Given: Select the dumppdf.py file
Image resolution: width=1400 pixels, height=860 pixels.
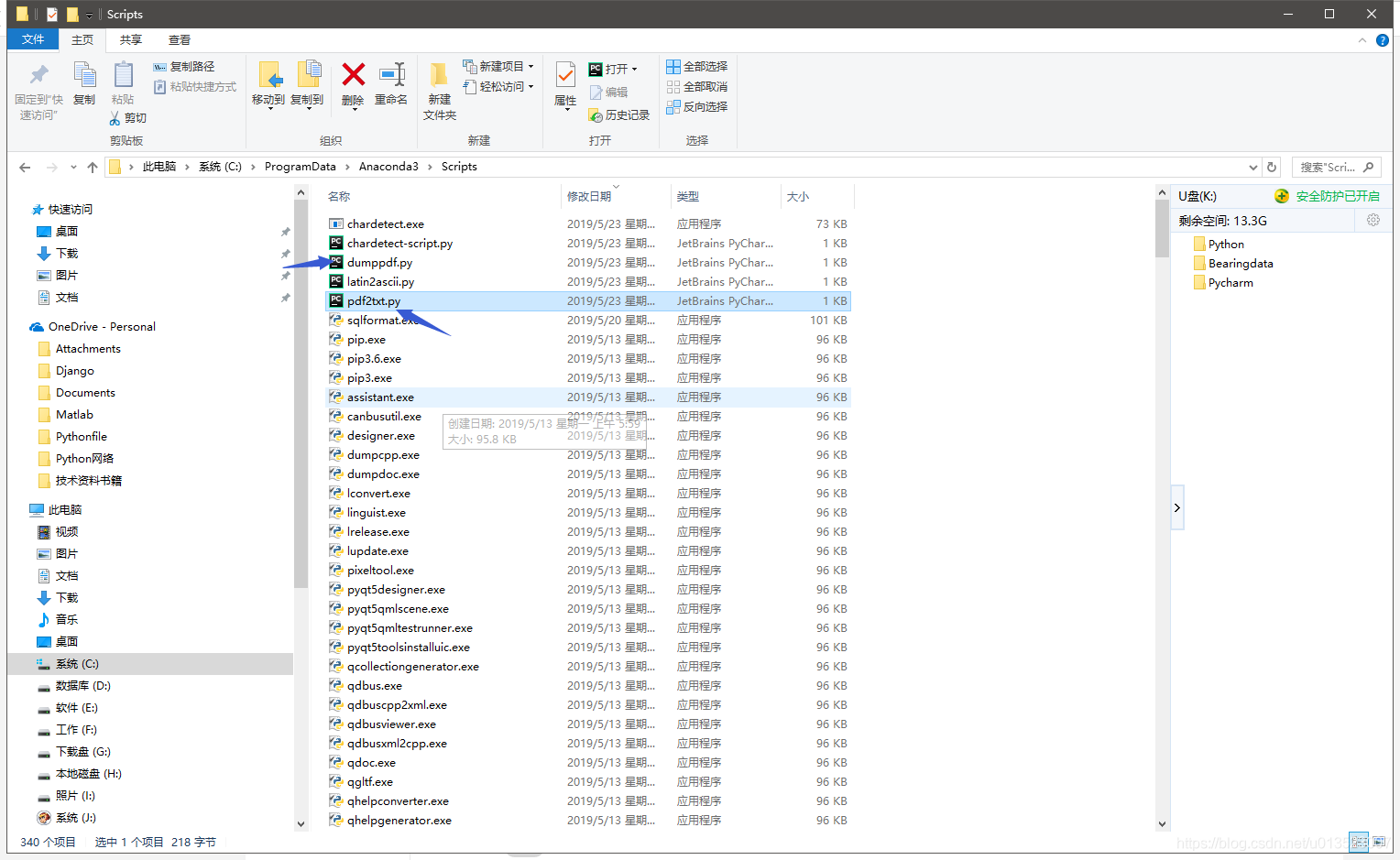Looking at the screenshot, I should (x=379, y=263).
